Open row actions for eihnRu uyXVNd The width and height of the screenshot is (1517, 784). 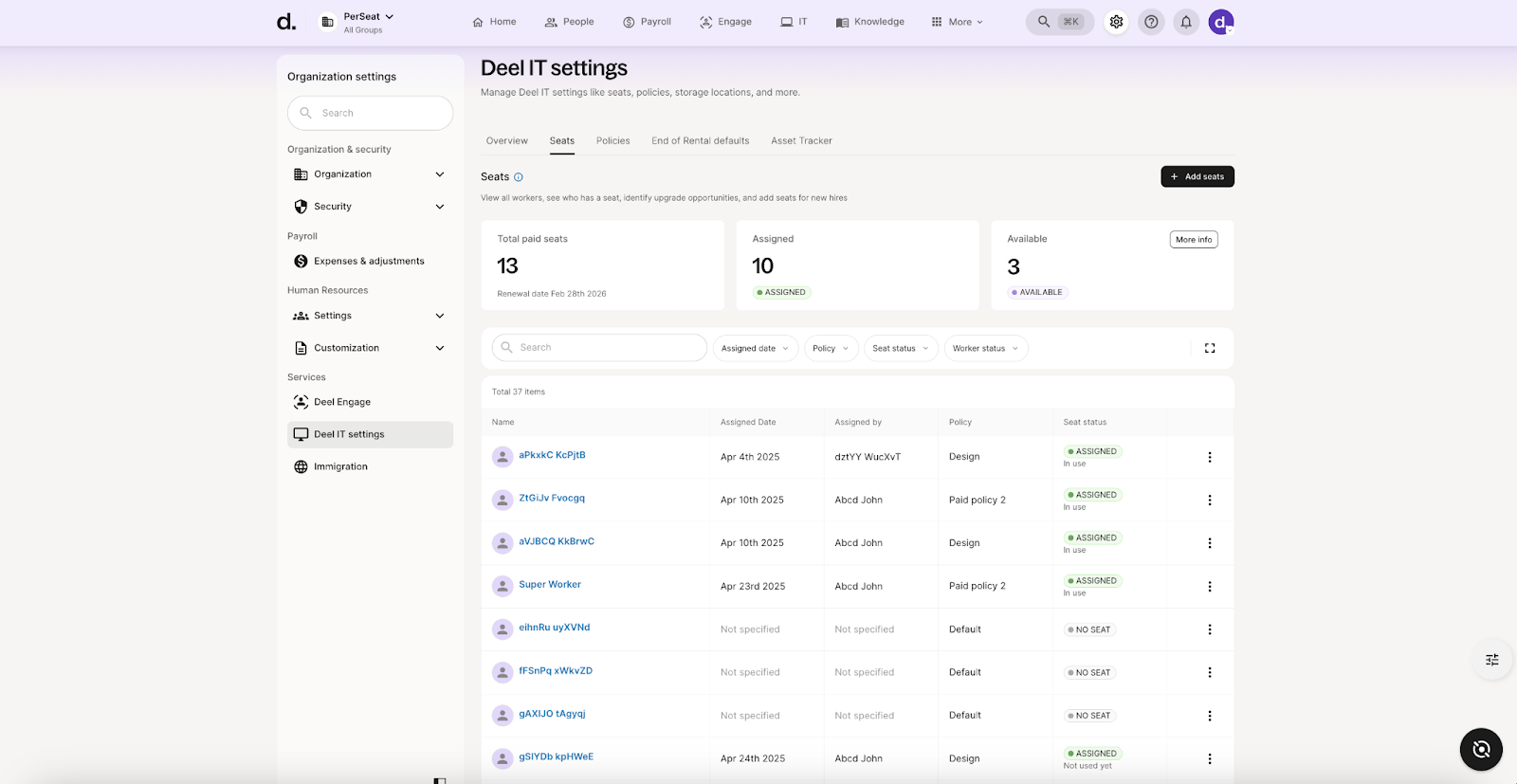click(1210, 629)
